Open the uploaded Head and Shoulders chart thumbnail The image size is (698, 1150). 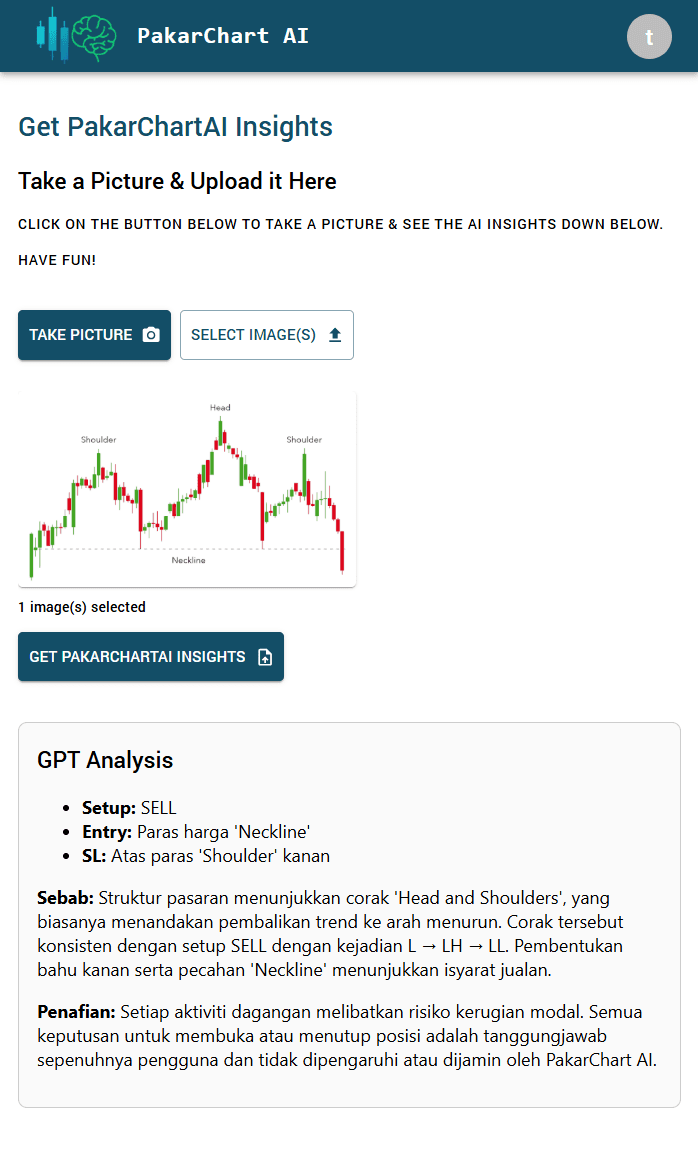(187, 490)
